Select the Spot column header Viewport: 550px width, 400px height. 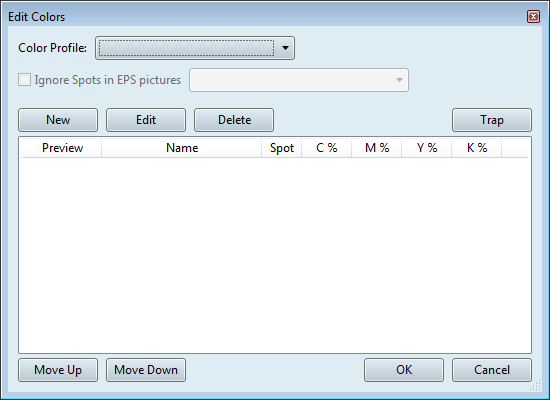click(282, 148)
